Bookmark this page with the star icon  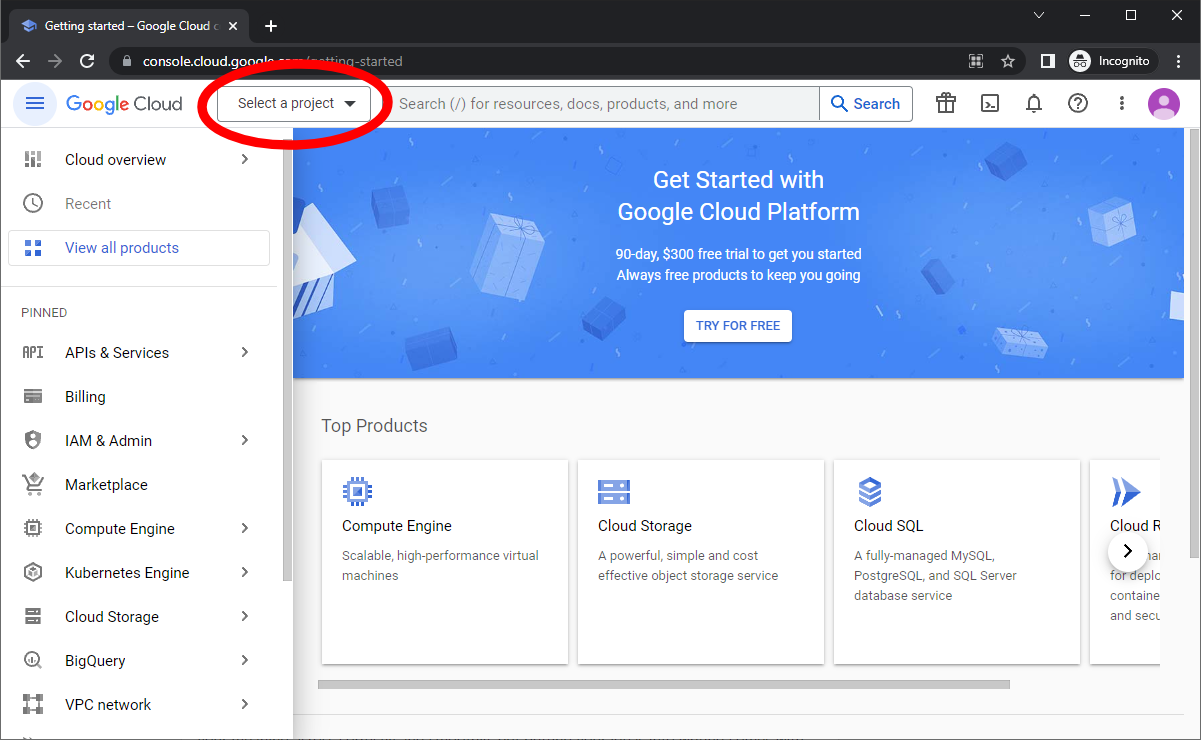point(1008,61)
